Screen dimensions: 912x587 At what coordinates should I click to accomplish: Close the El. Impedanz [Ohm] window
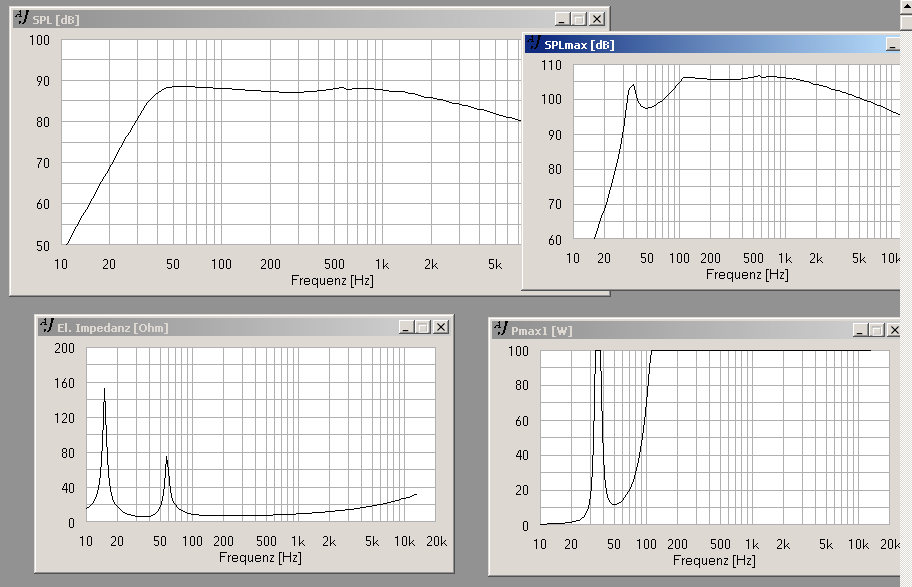pyautogui.click(x=441, y=328)
